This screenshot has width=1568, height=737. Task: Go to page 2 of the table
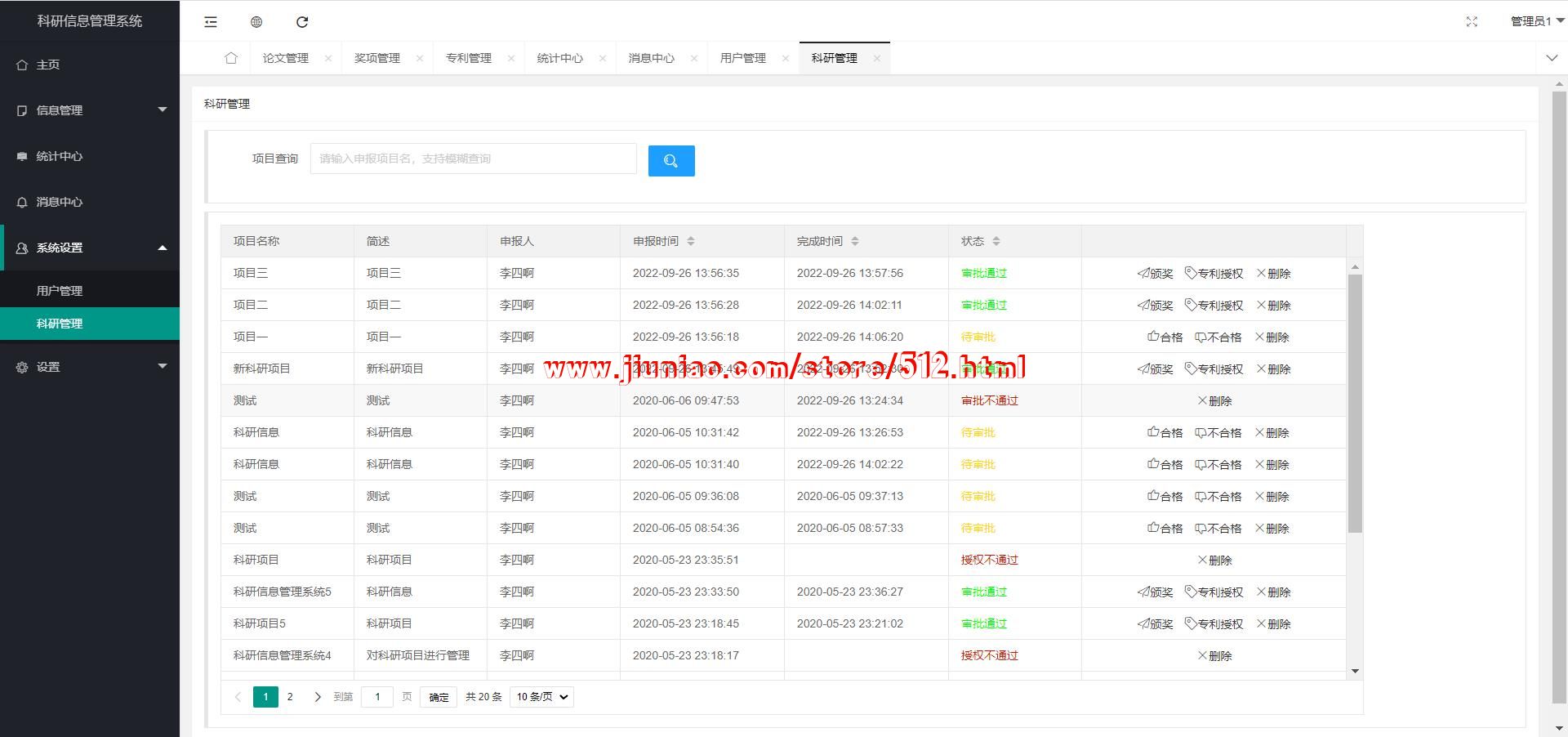290,697
